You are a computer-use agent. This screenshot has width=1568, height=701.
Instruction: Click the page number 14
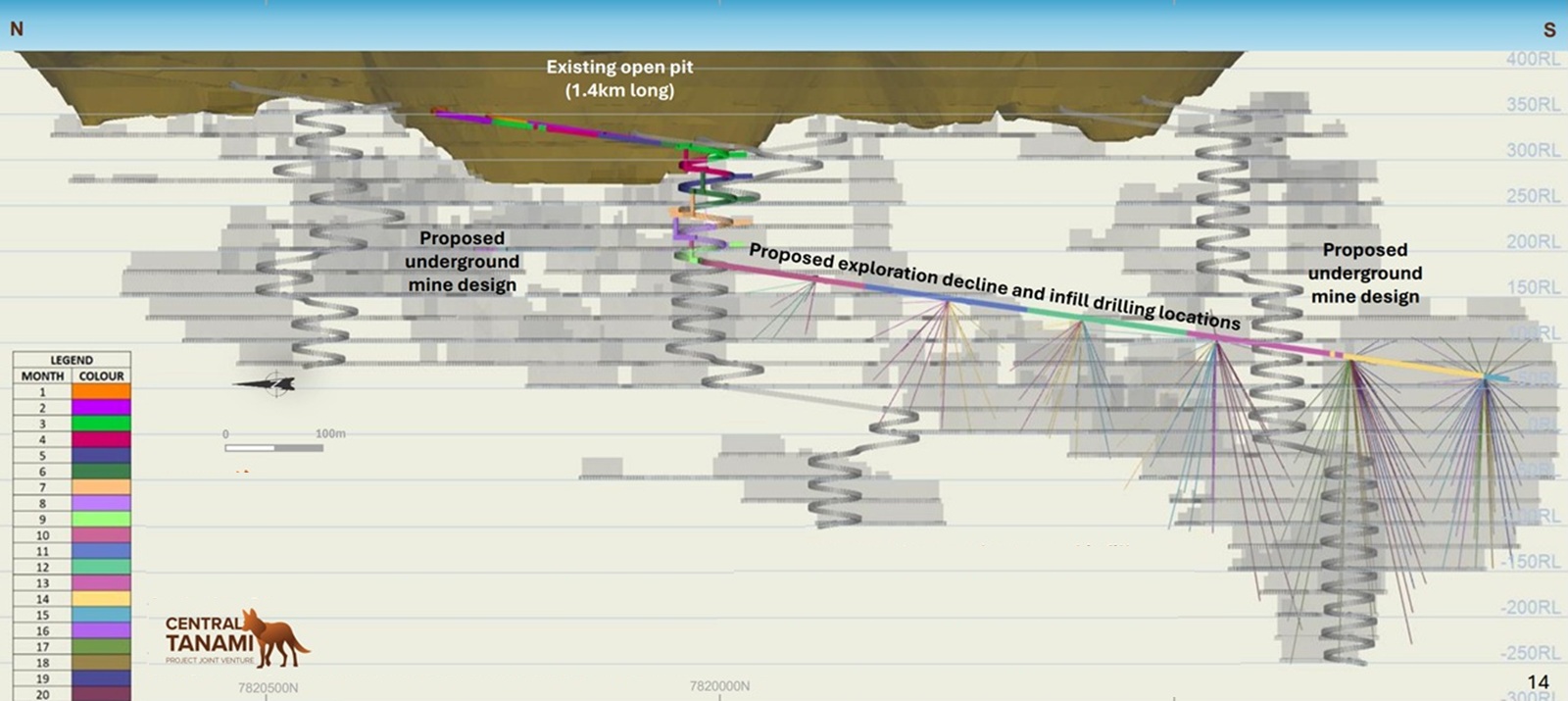(x=1538, y=682)
